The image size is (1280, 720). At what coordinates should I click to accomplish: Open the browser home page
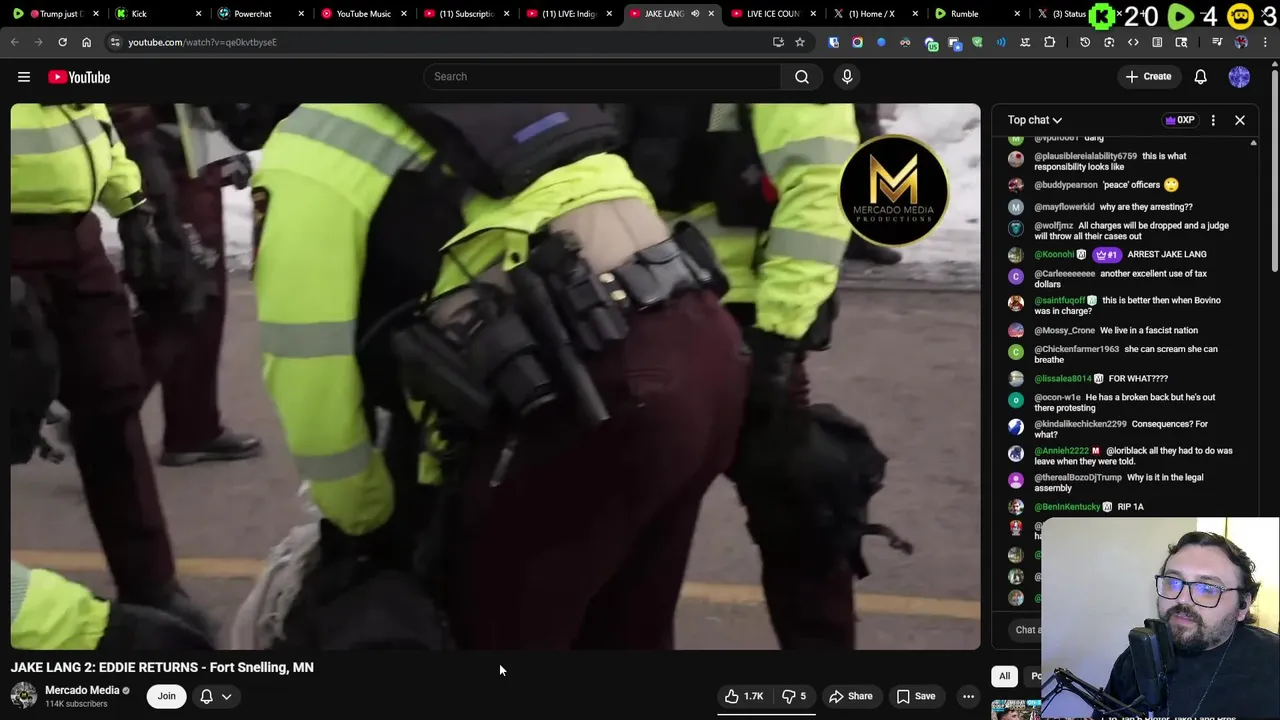click(x=86, y=42)
